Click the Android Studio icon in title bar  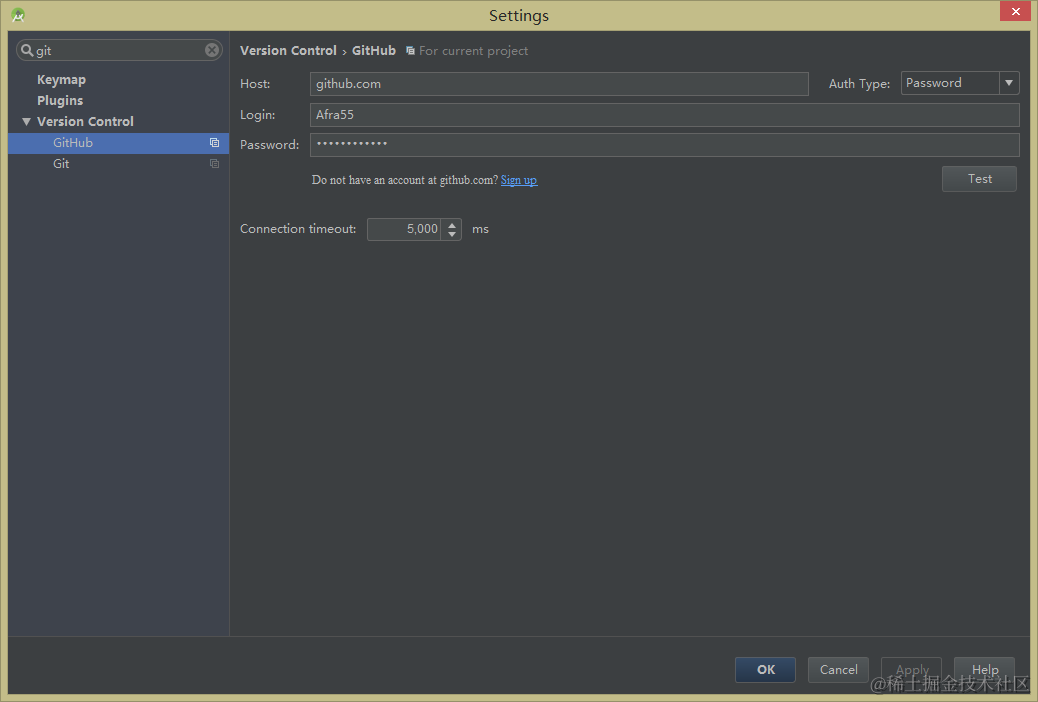click(17, 15)
